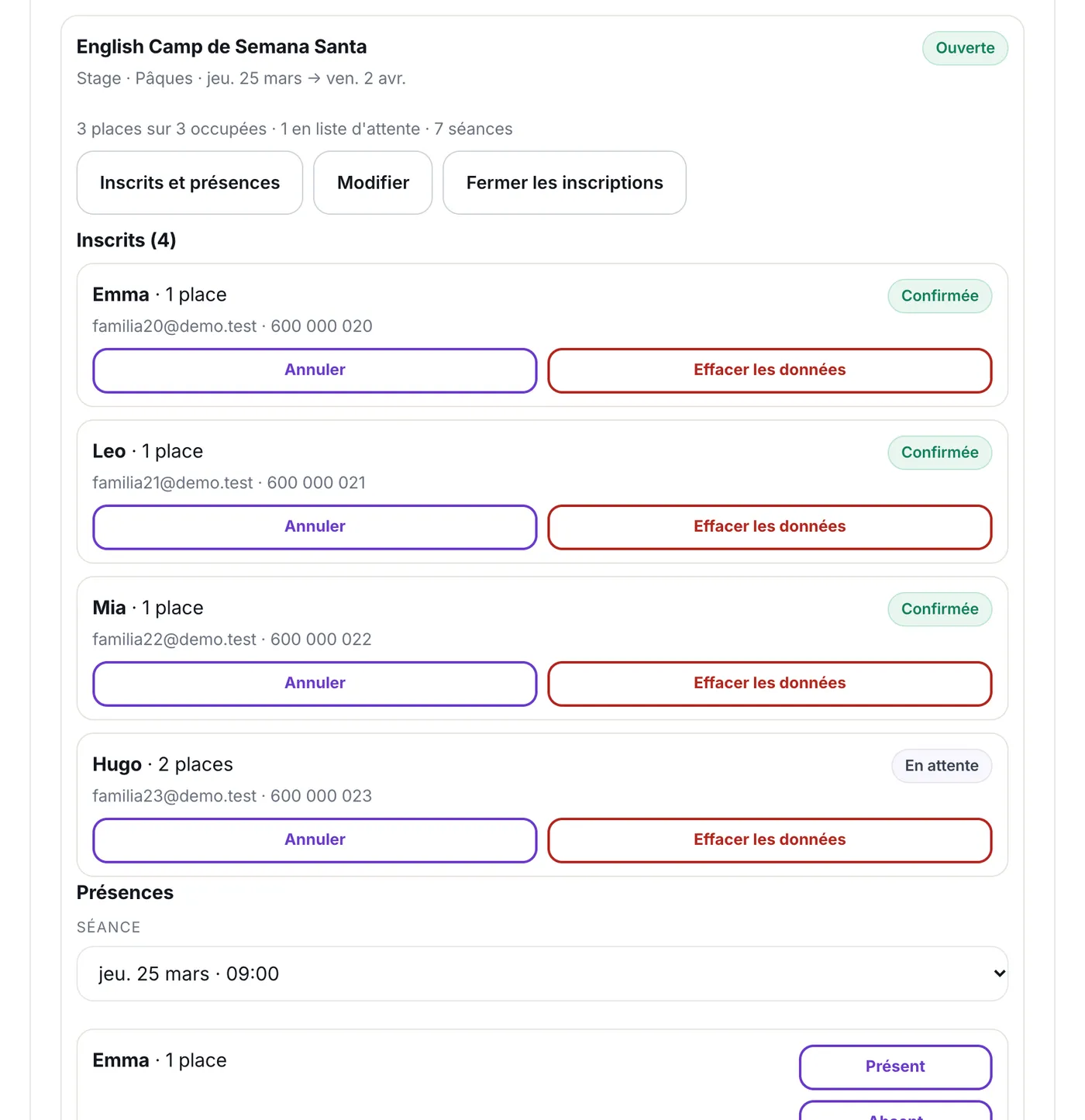
Task: Click the text familia23@demo.test · 600 000 023
Action: tap(232, 796)
